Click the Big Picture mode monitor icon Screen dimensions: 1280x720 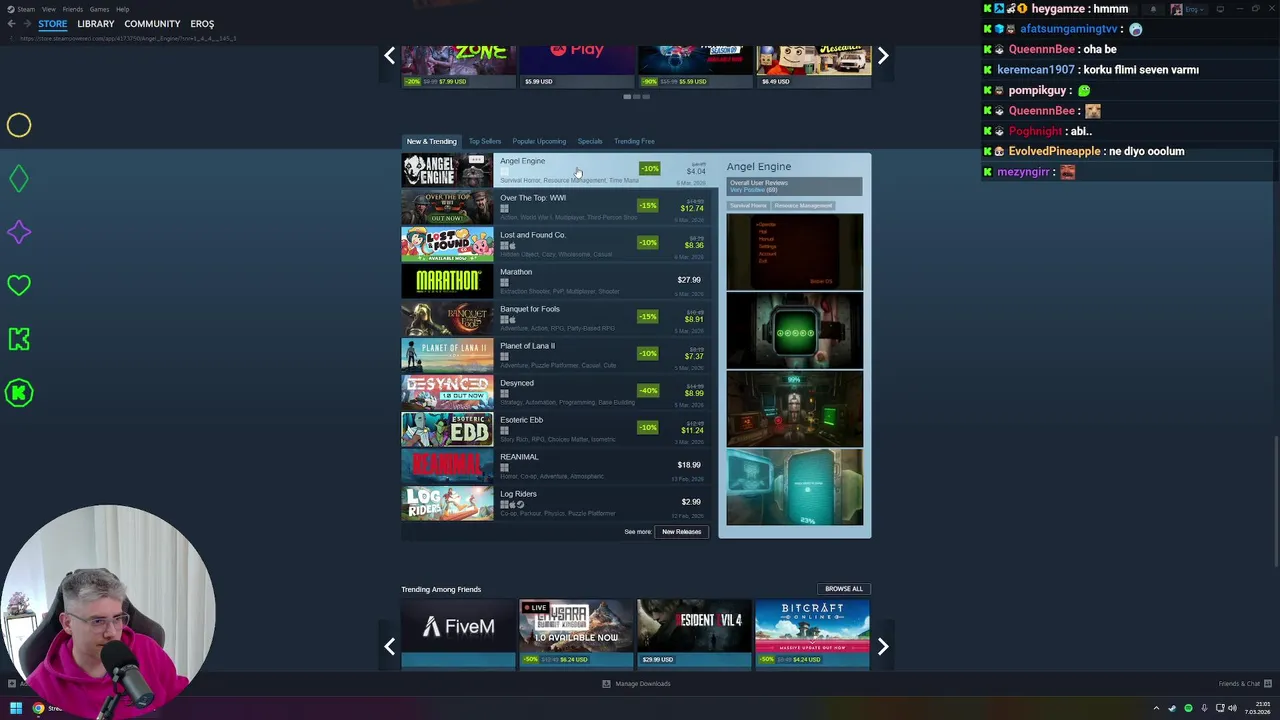pos(1220,9)
